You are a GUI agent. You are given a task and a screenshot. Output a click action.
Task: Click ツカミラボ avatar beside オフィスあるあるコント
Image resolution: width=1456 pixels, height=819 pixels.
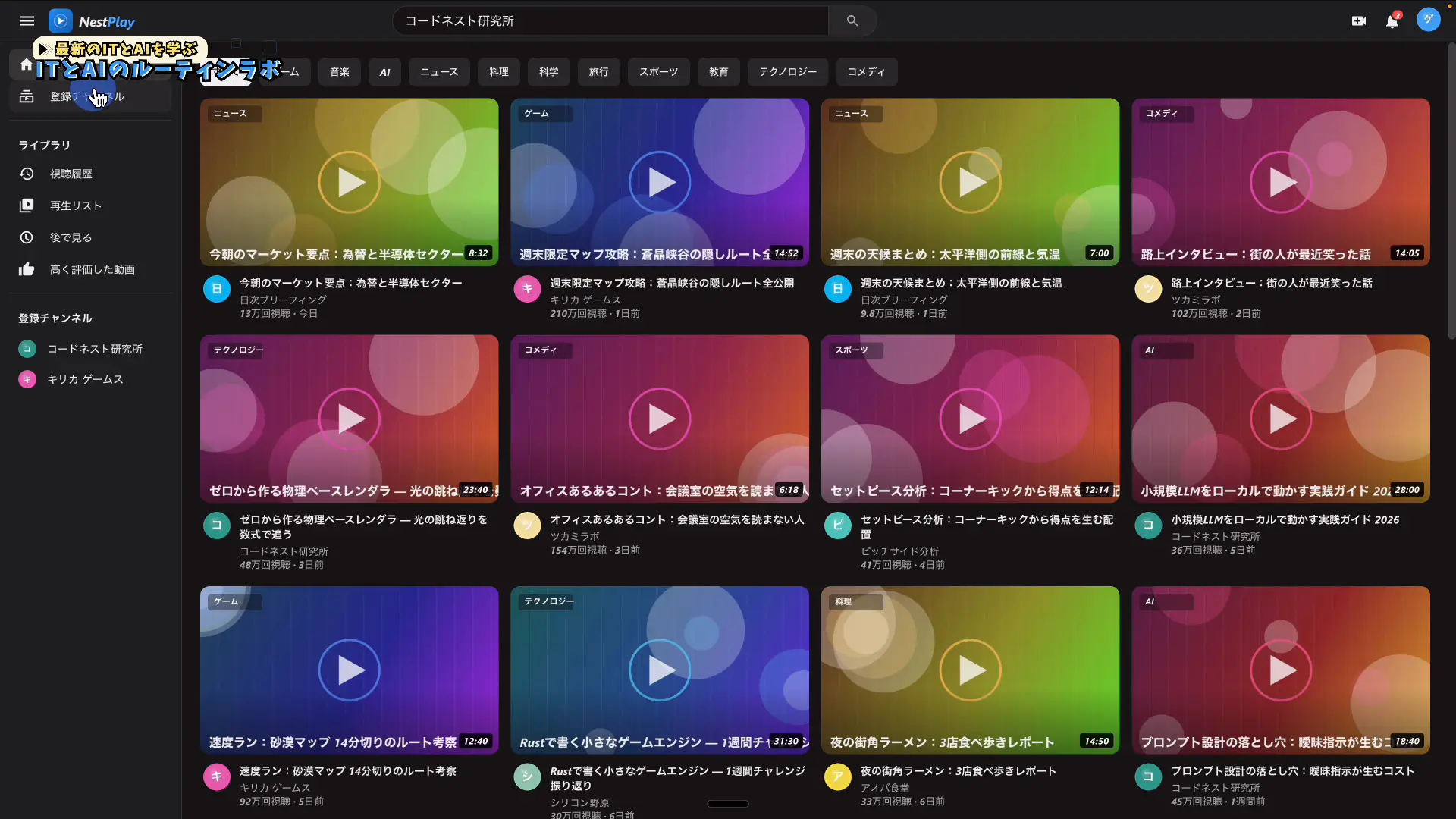click(x=527, y=526)
